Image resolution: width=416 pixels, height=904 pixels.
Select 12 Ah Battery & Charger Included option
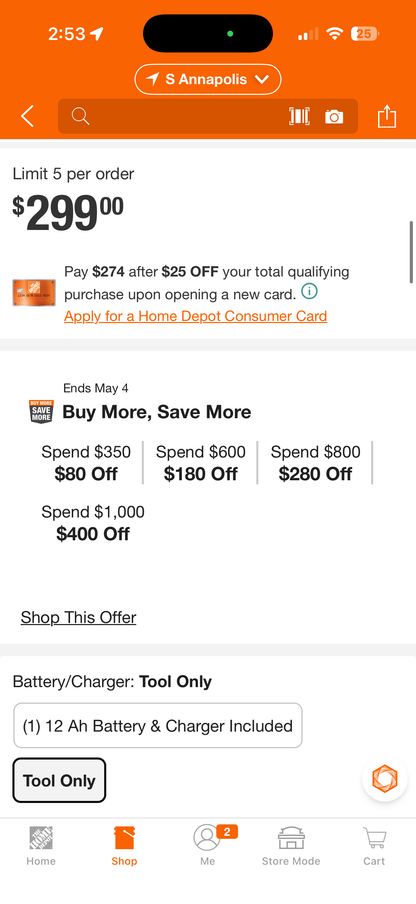coord(158,725)
